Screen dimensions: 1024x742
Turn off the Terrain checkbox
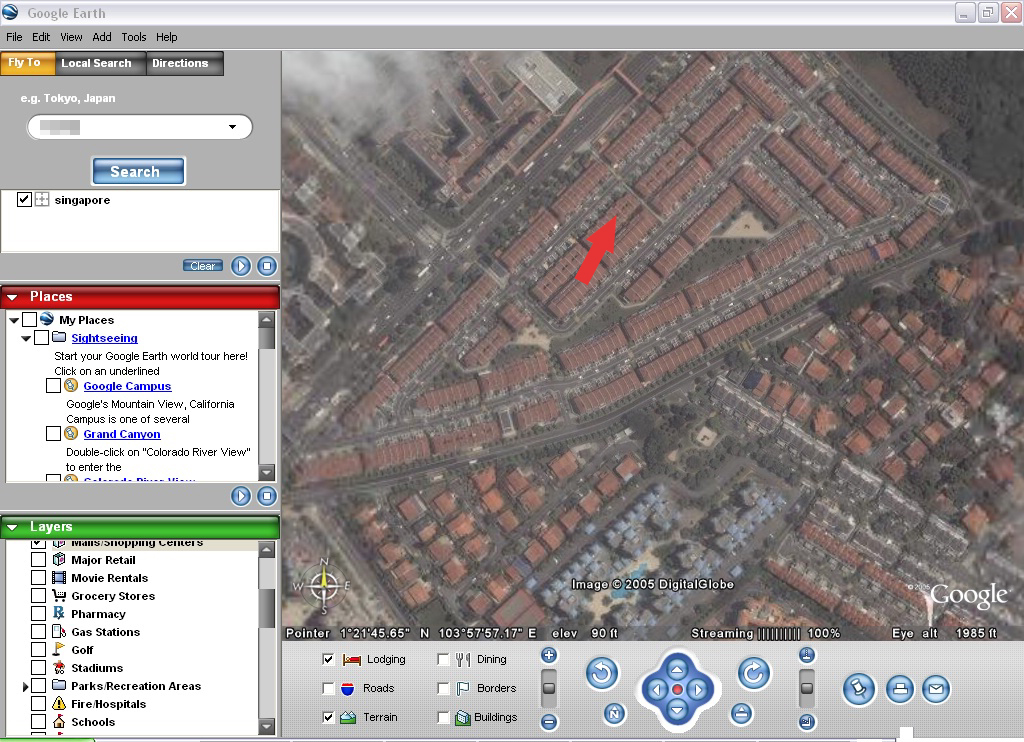[328, 717]
